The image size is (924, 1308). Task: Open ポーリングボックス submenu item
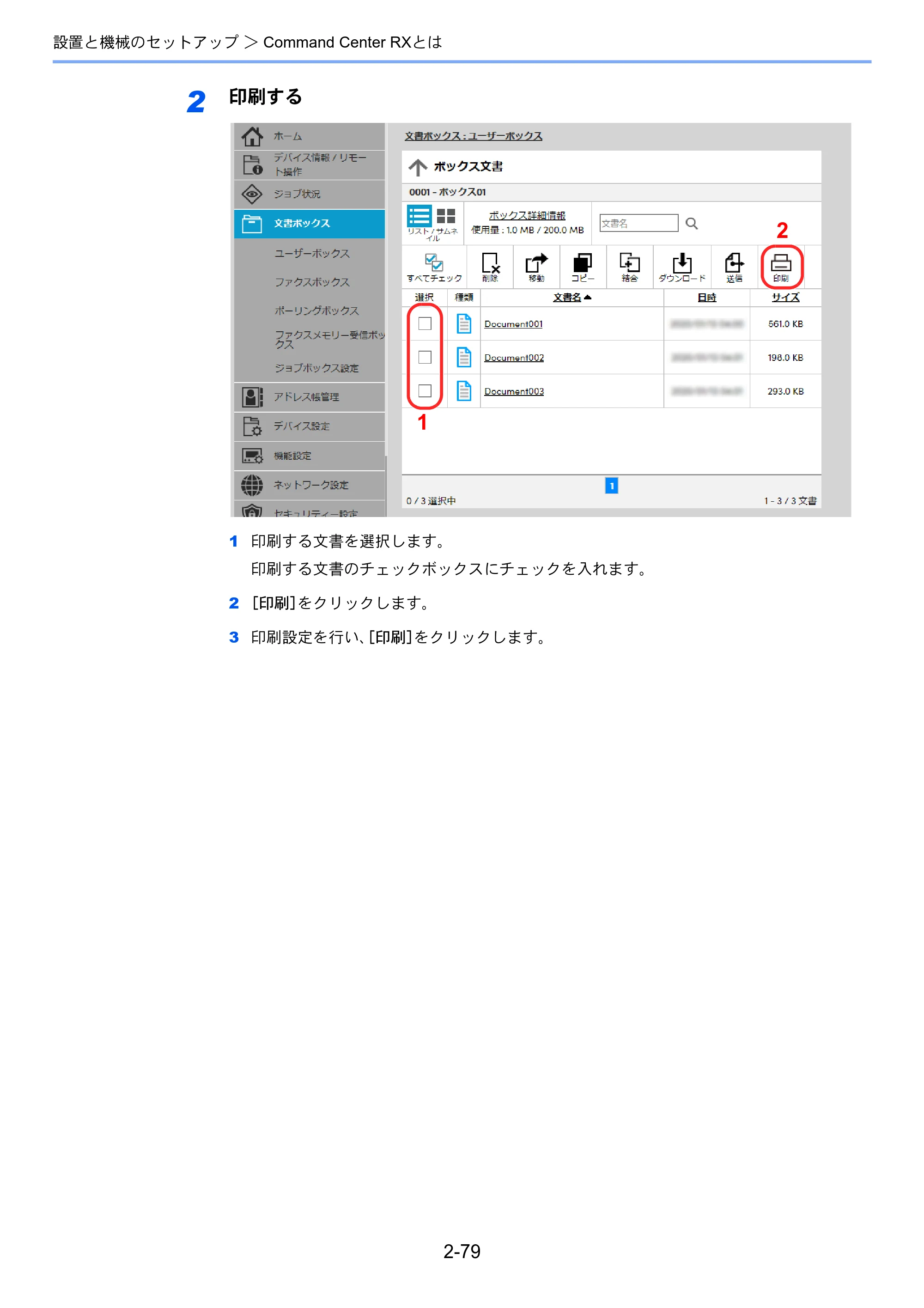317,310
